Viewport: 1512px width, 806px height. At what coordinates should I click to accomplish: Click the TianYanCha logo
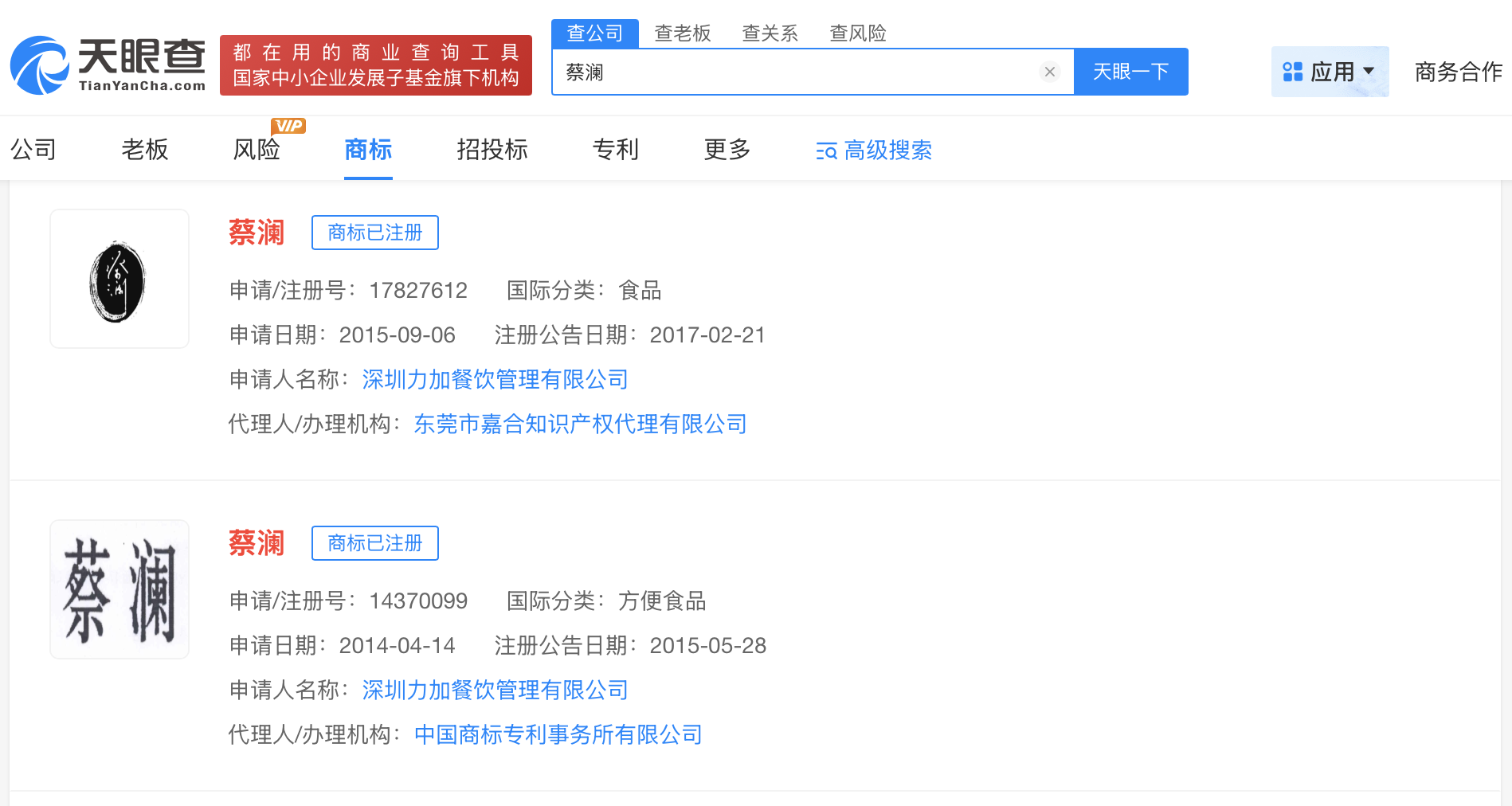click(x=108, y=65)
